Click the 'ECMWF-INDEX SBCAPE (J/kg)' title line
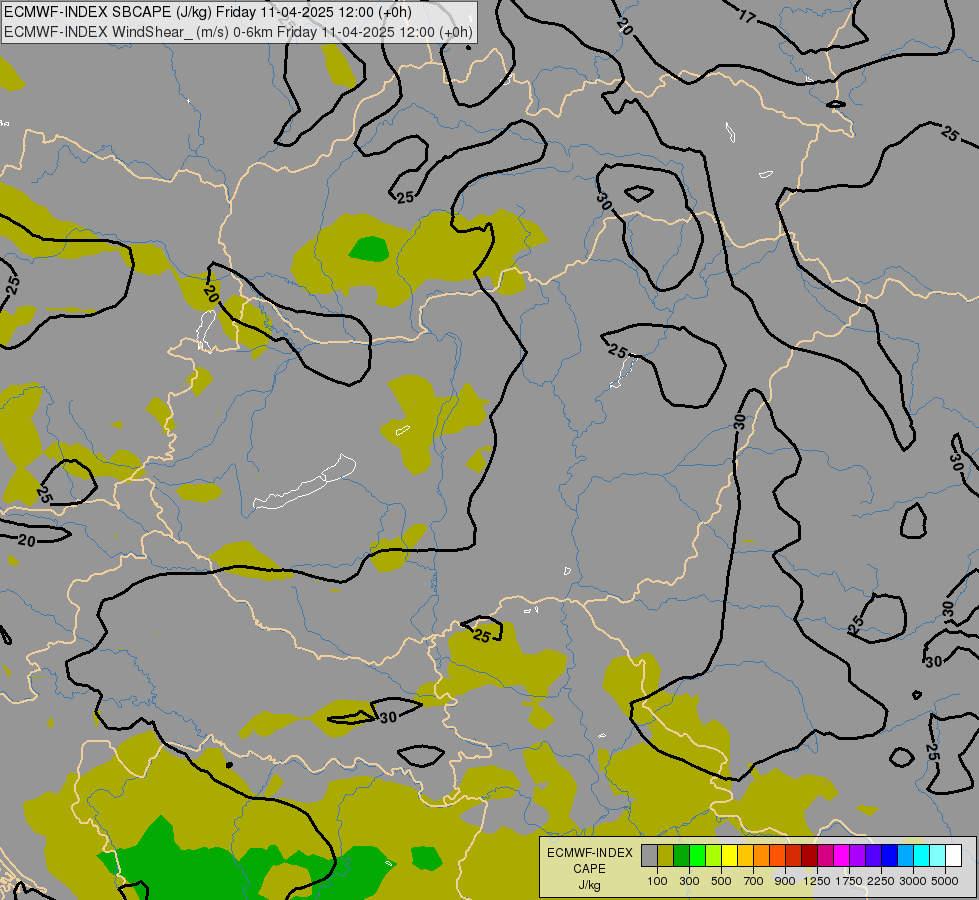The width and height of the screenshot is (979, 900). [207, 12]
